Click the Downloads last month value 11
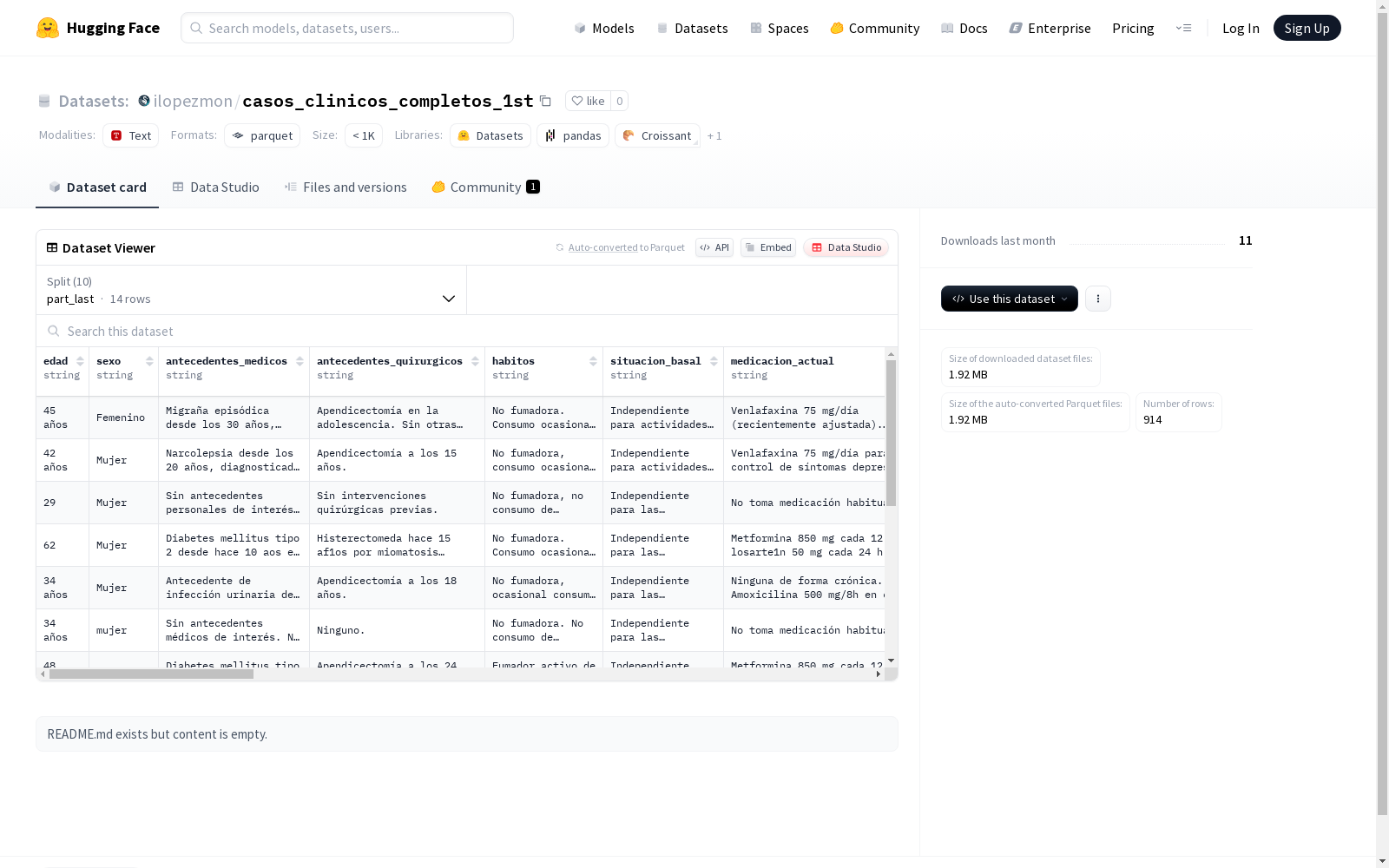The height and width of the screenshot is (868, 1389). click(x=1245, y=240)
